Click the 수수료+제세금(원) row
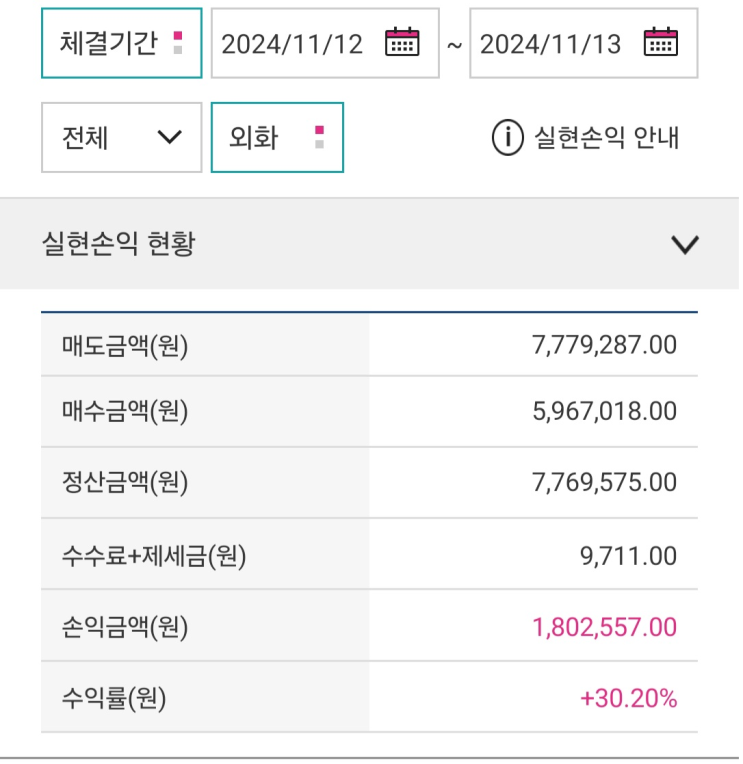 (x=371, y=557)
